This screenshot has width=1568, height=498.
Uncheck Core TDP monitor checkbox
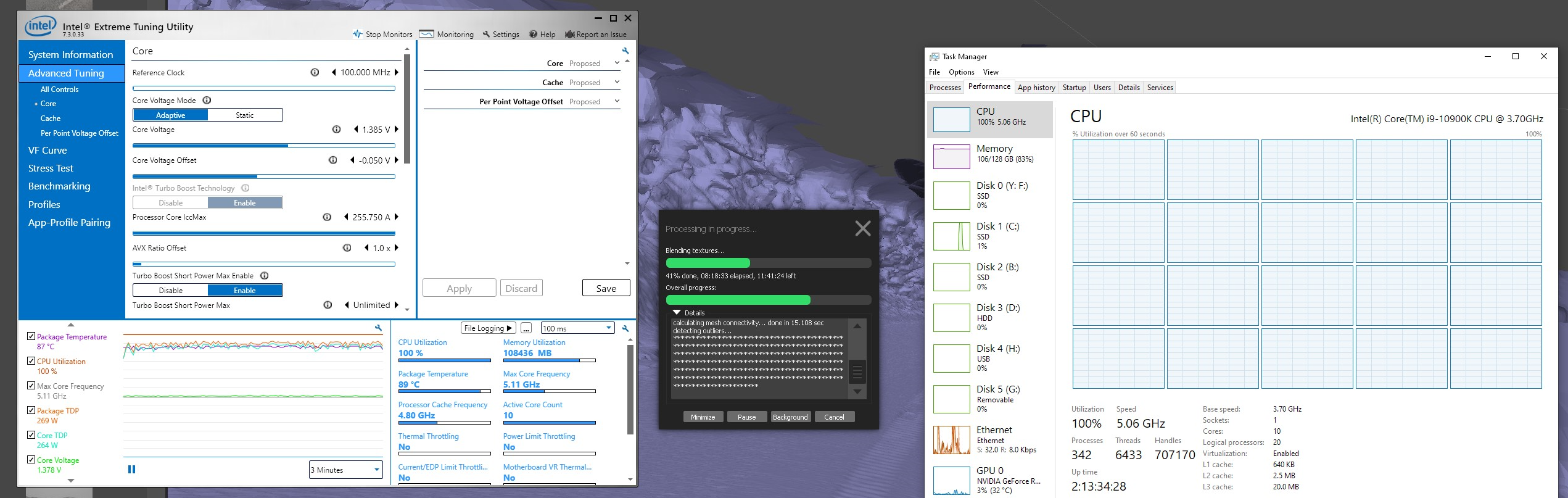[x=31, y=435]
